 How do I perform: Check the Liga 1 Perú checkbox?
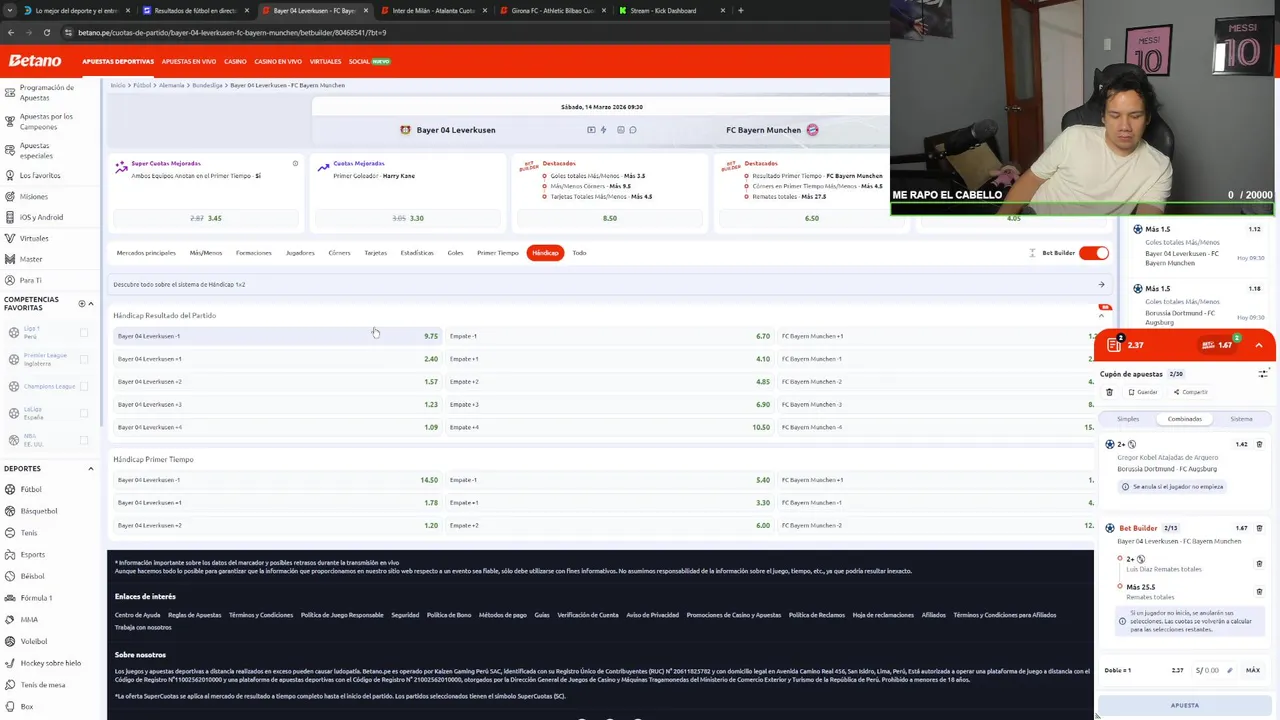click(x=84, y=333)
